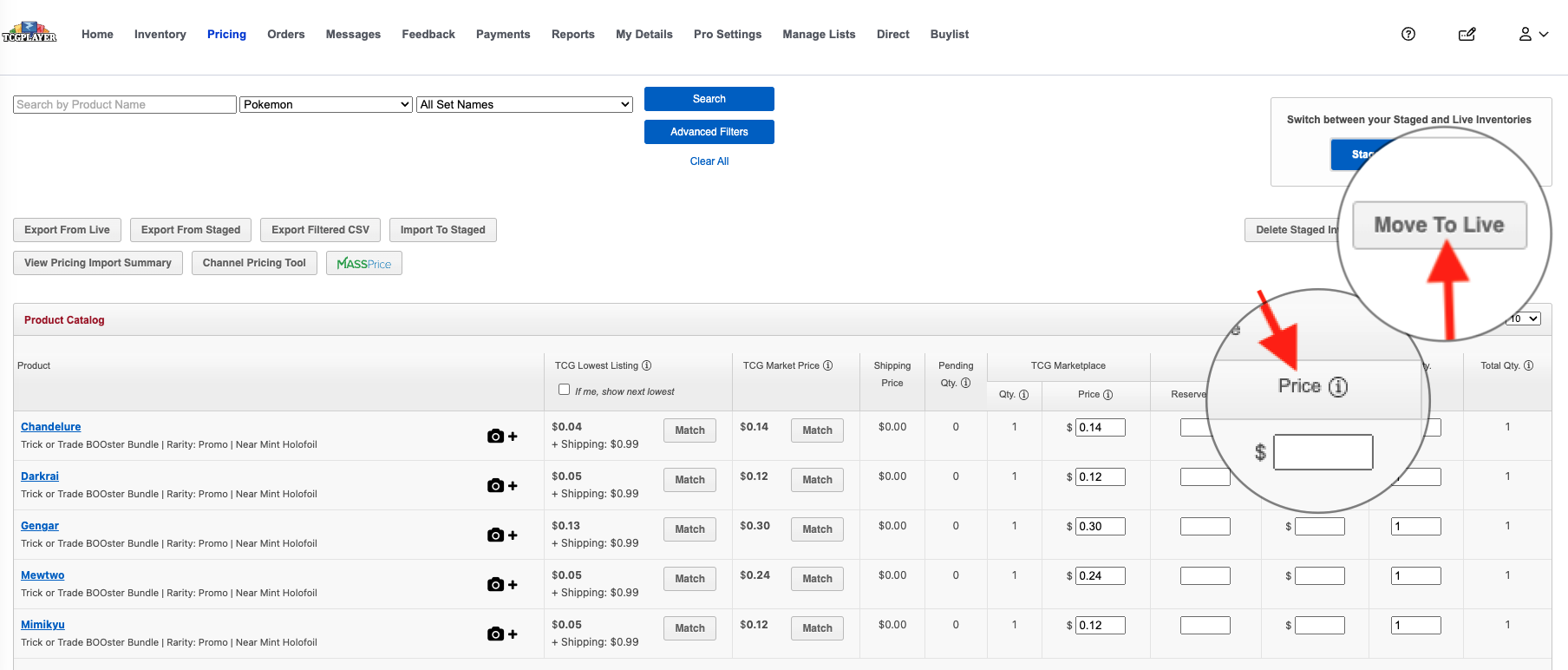Open the Feedback menu item
Screen dimensions: 1568x670
(428, 34)
